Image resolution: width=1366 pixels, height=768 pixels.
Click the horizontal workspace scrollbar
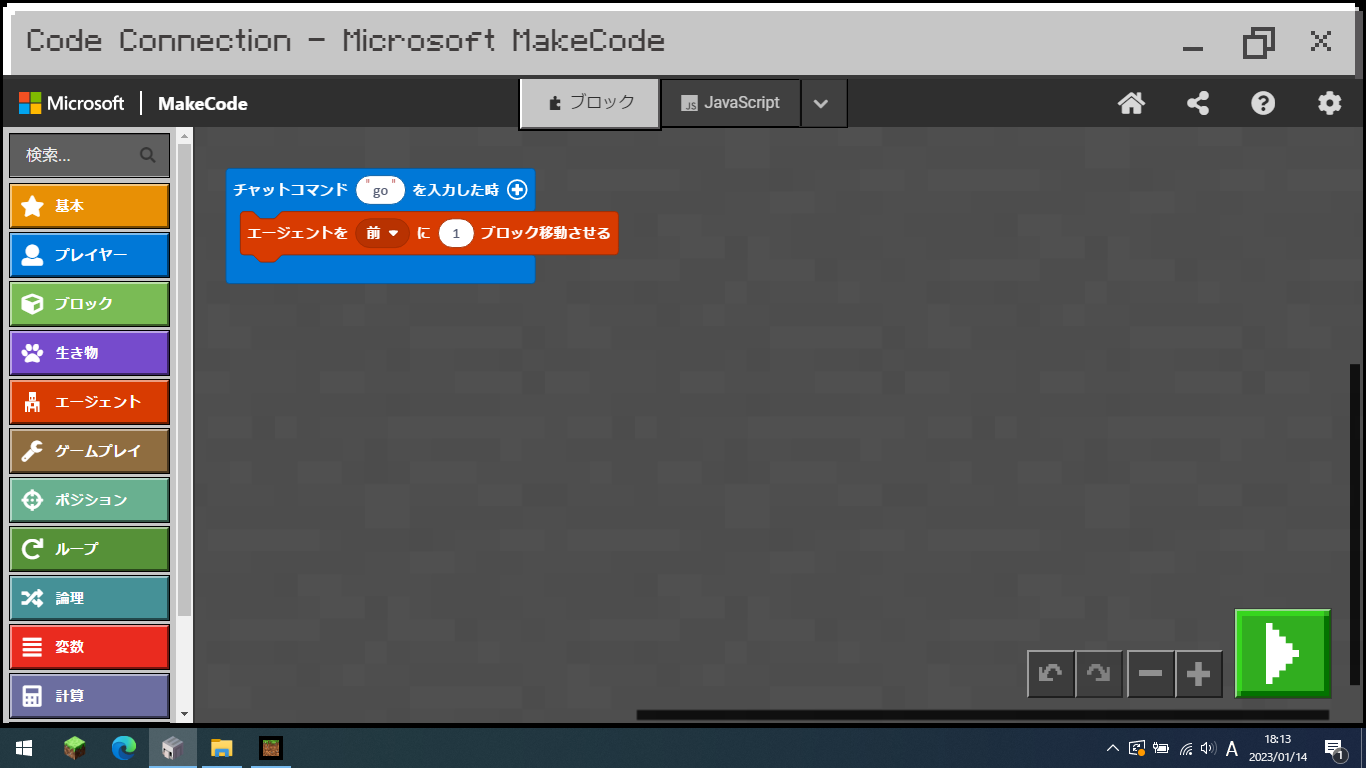[x=982, y=715]
